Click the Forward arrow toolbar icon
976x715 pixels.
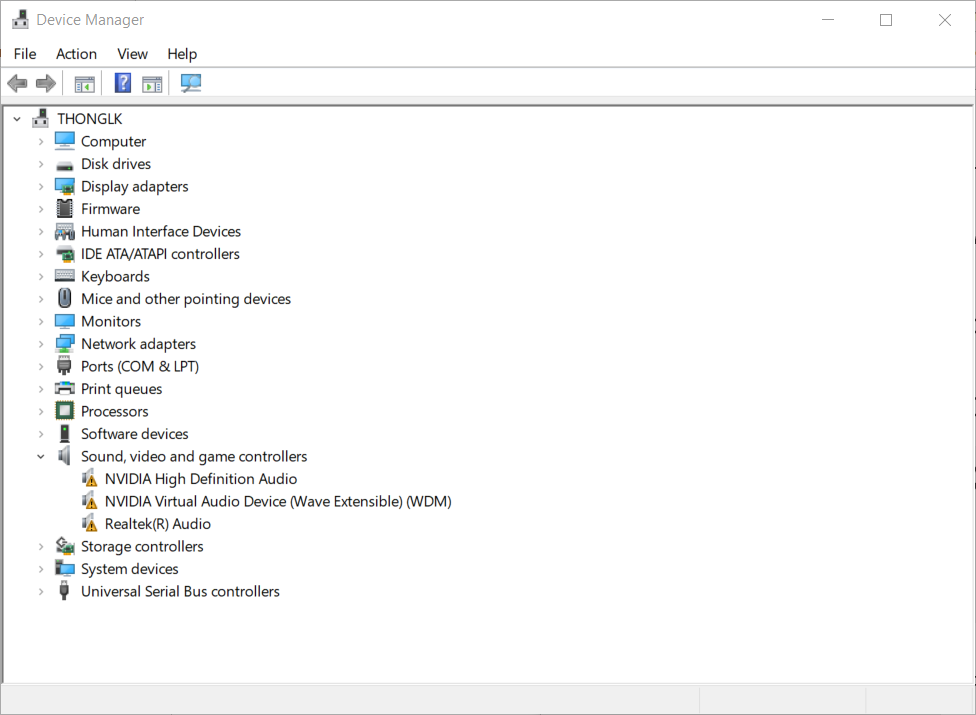[x=45, y=83]
